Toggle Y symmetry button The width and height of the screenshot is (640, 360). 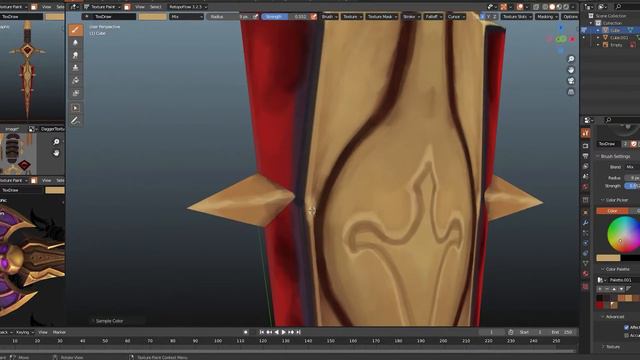click(489, 17)
